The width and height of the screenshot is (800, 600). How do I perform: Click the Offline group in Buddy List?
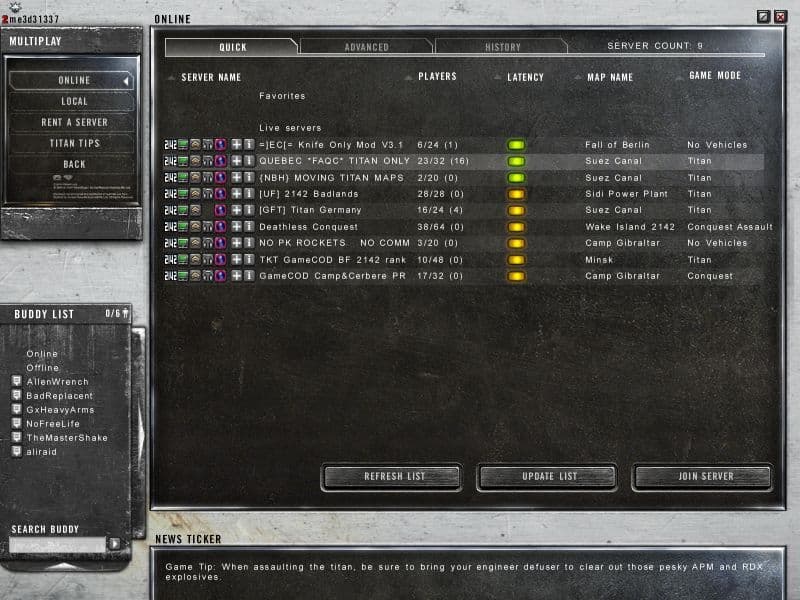[x=43, y=367]
